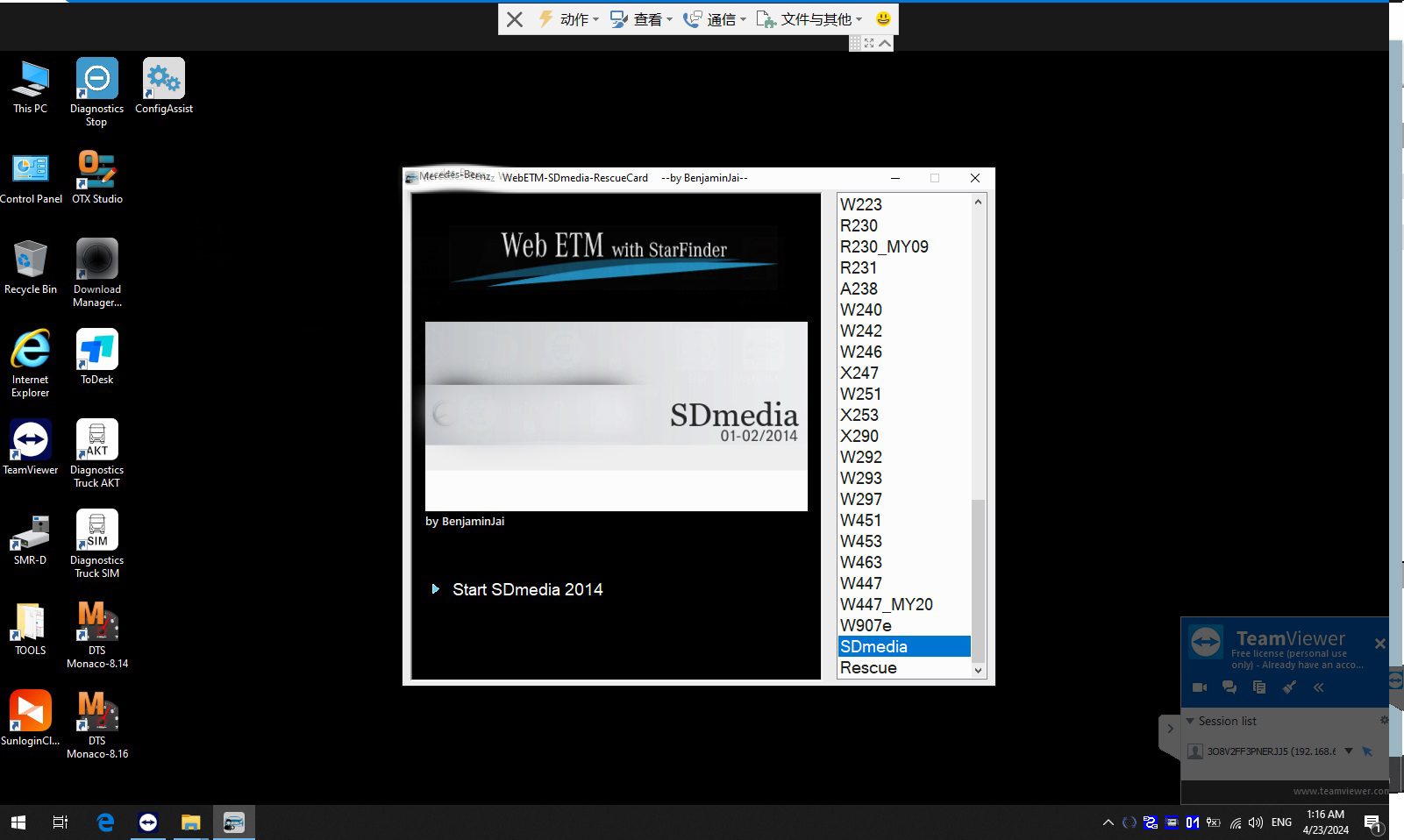Select the SMR-D desktop icon

(31, 537)
